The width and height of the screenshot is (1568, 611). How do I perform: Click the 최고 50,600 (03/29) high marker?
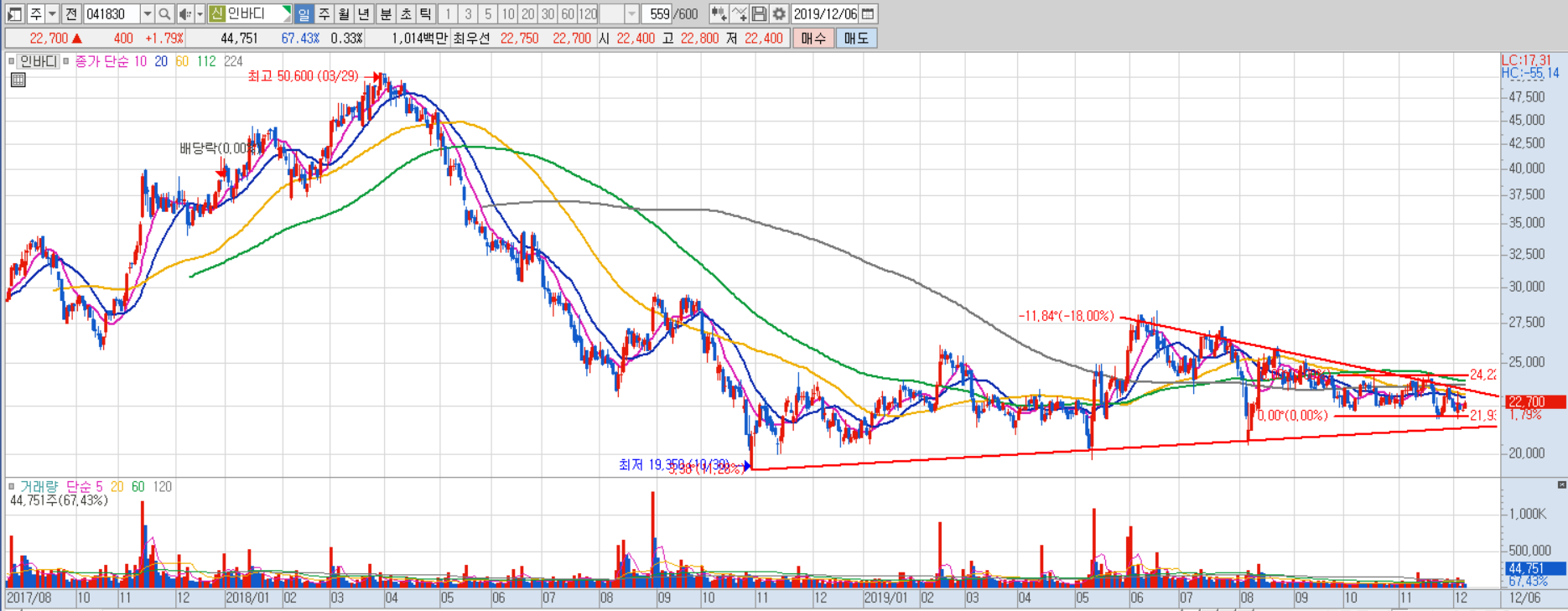(x=303, y=76)
